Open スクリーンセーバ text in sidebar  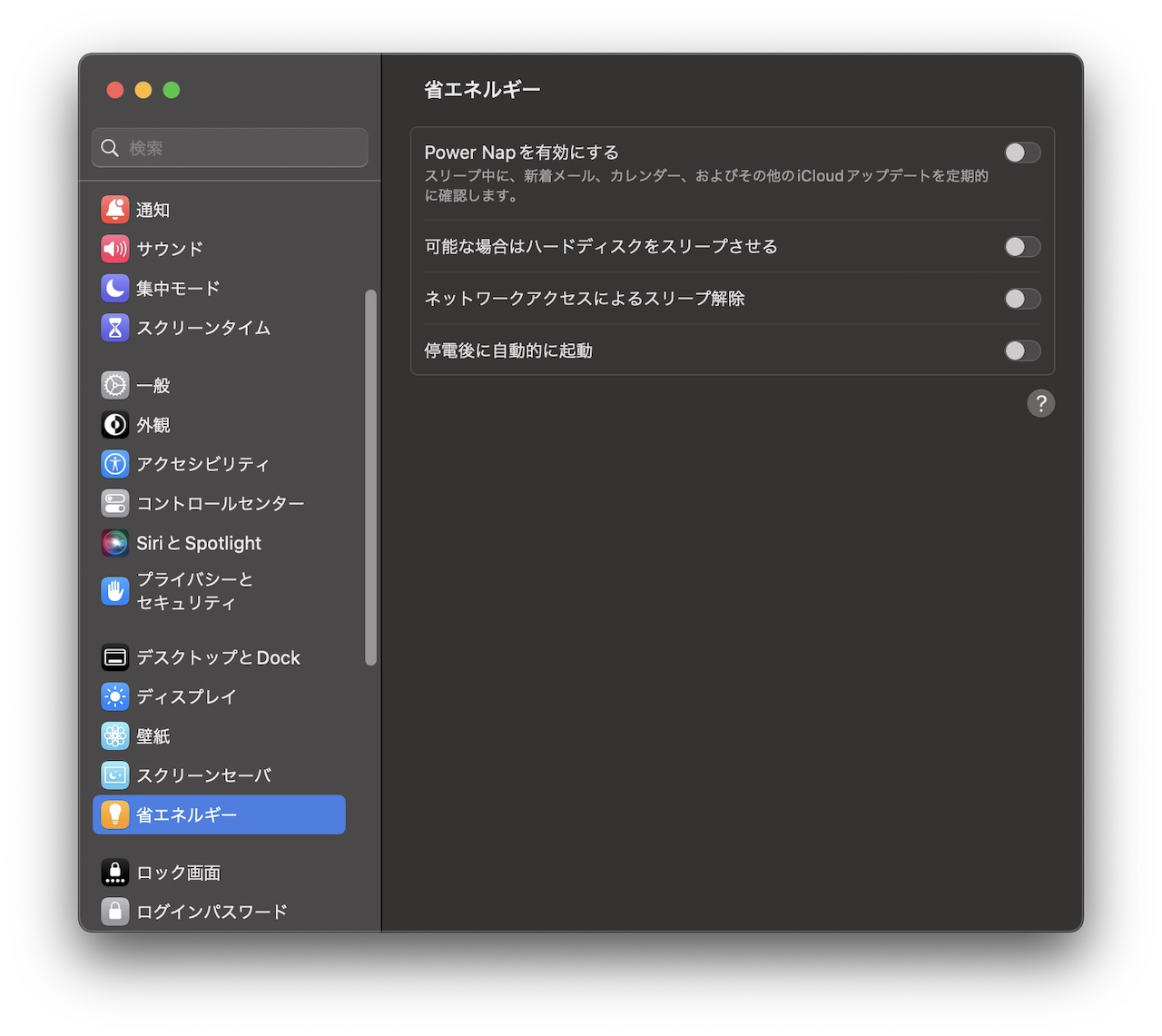pyautogui.click(x=203, y=775)
